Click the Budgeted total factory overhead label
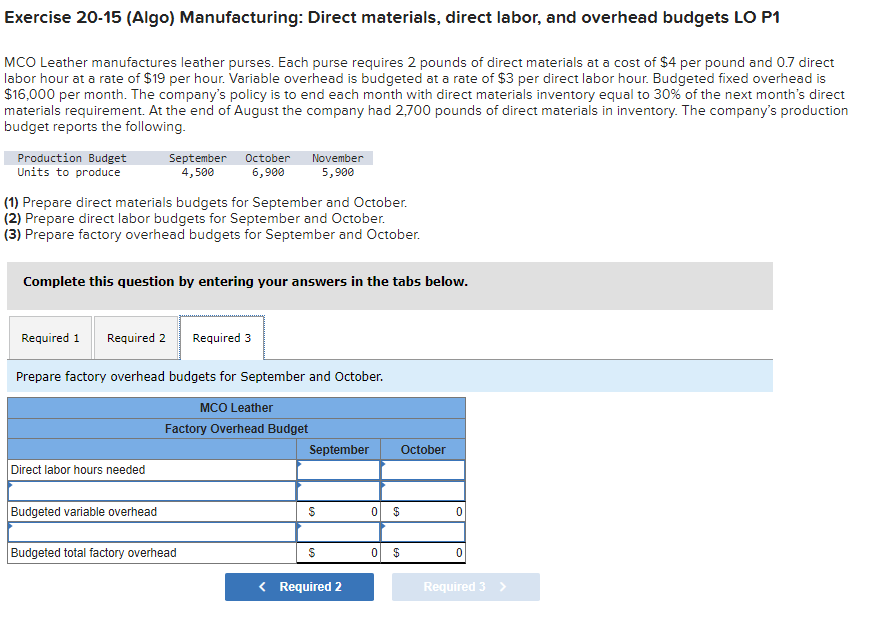The width and height of the screenshot is (875, 630). pyautogui.click(x=94, y=552)
